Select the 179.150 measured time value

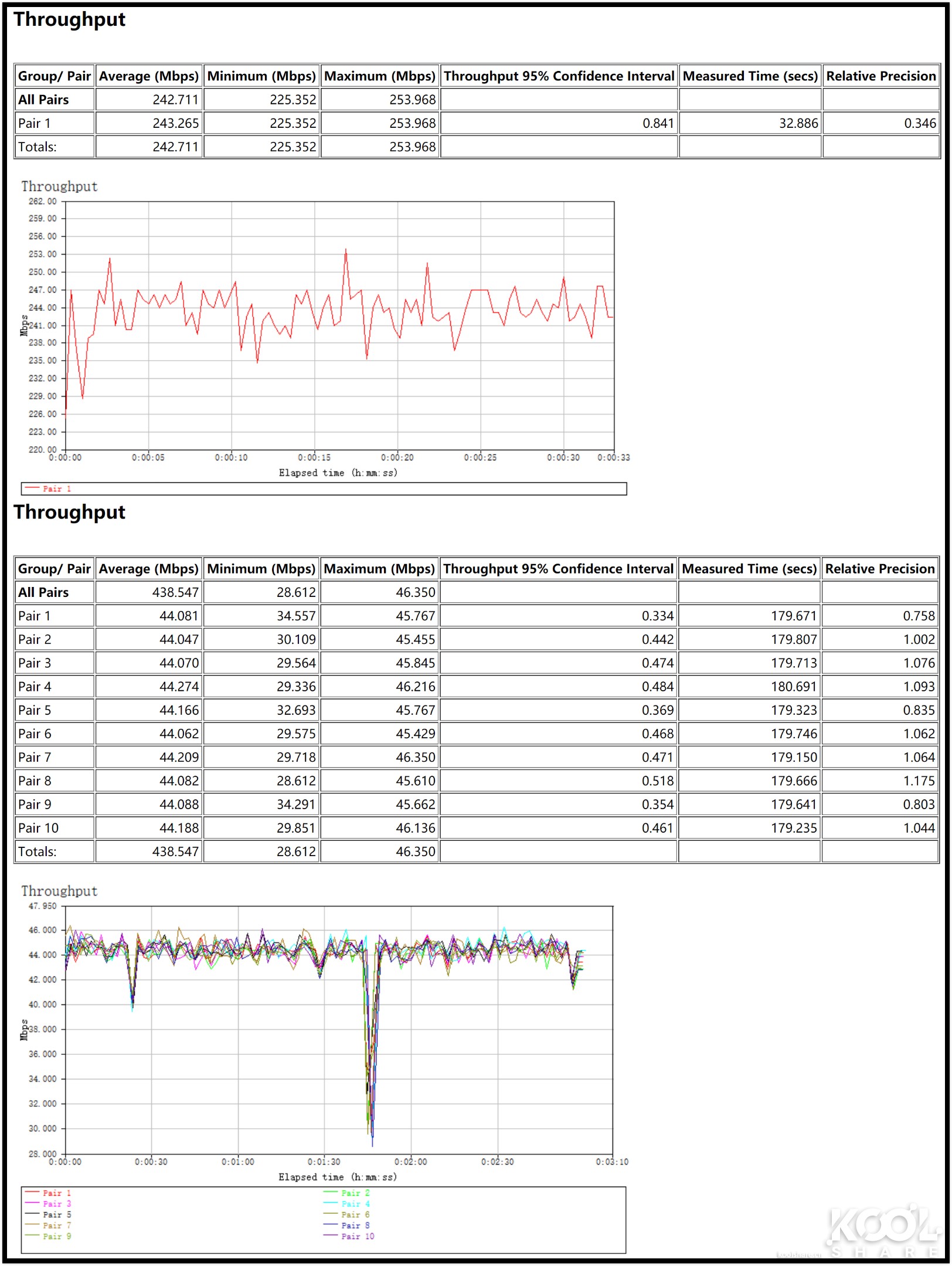794,758
